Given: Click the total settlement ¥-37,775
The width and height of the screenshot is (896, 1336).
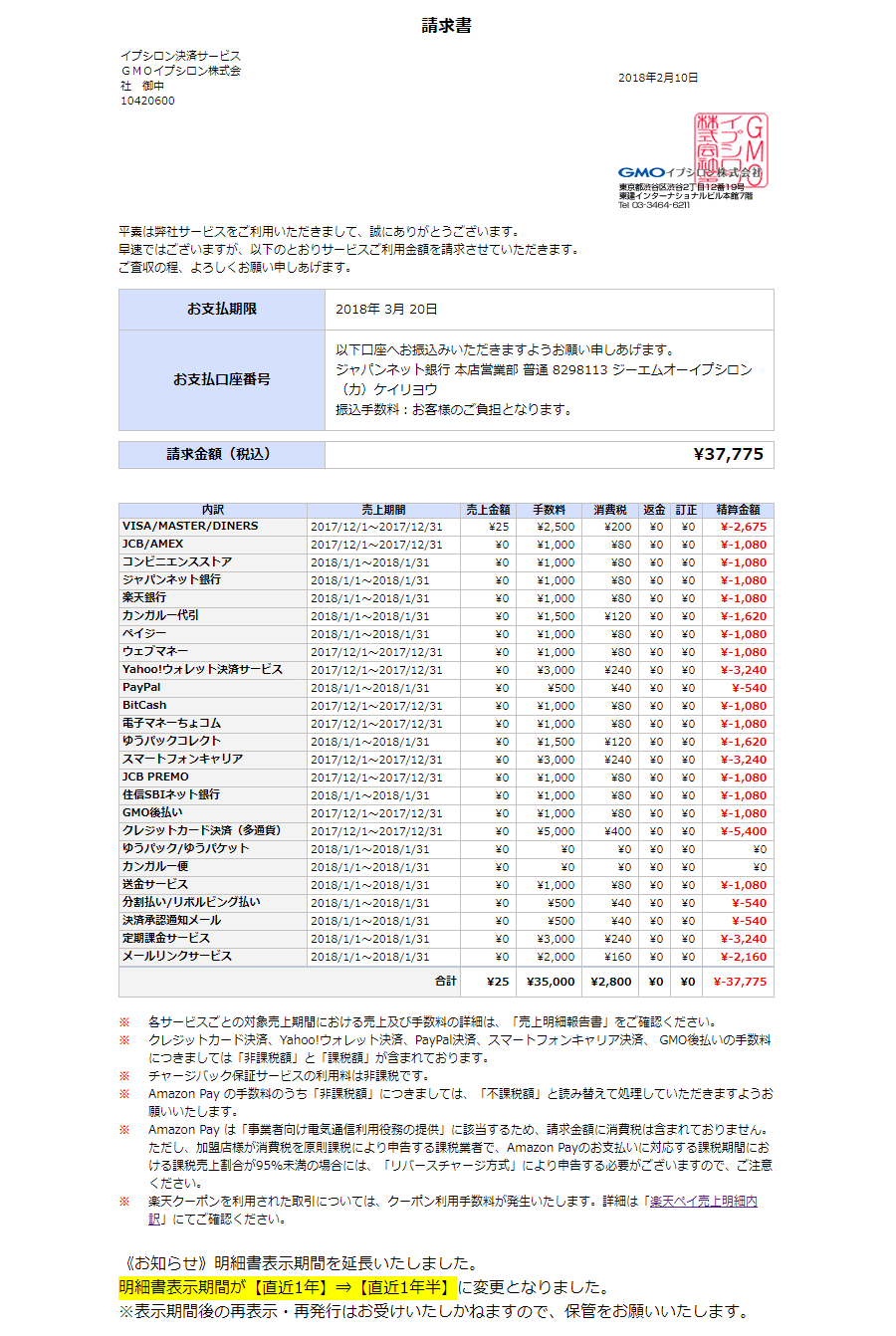Looking at the screenshot, I should pos(740,981).
